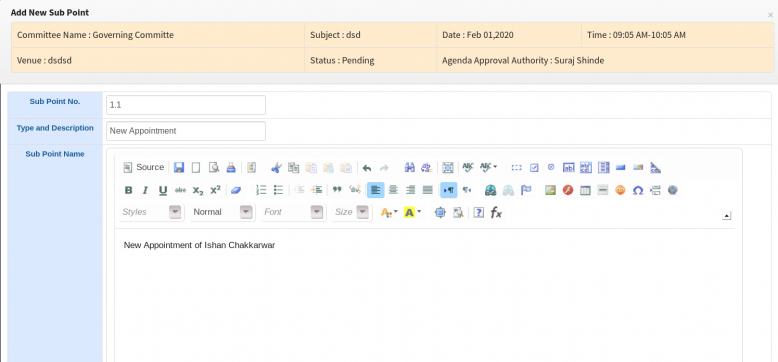Screen dimensions: 778x362
Task: Toggle Bold formatting
Action: (x=129, y=190)
